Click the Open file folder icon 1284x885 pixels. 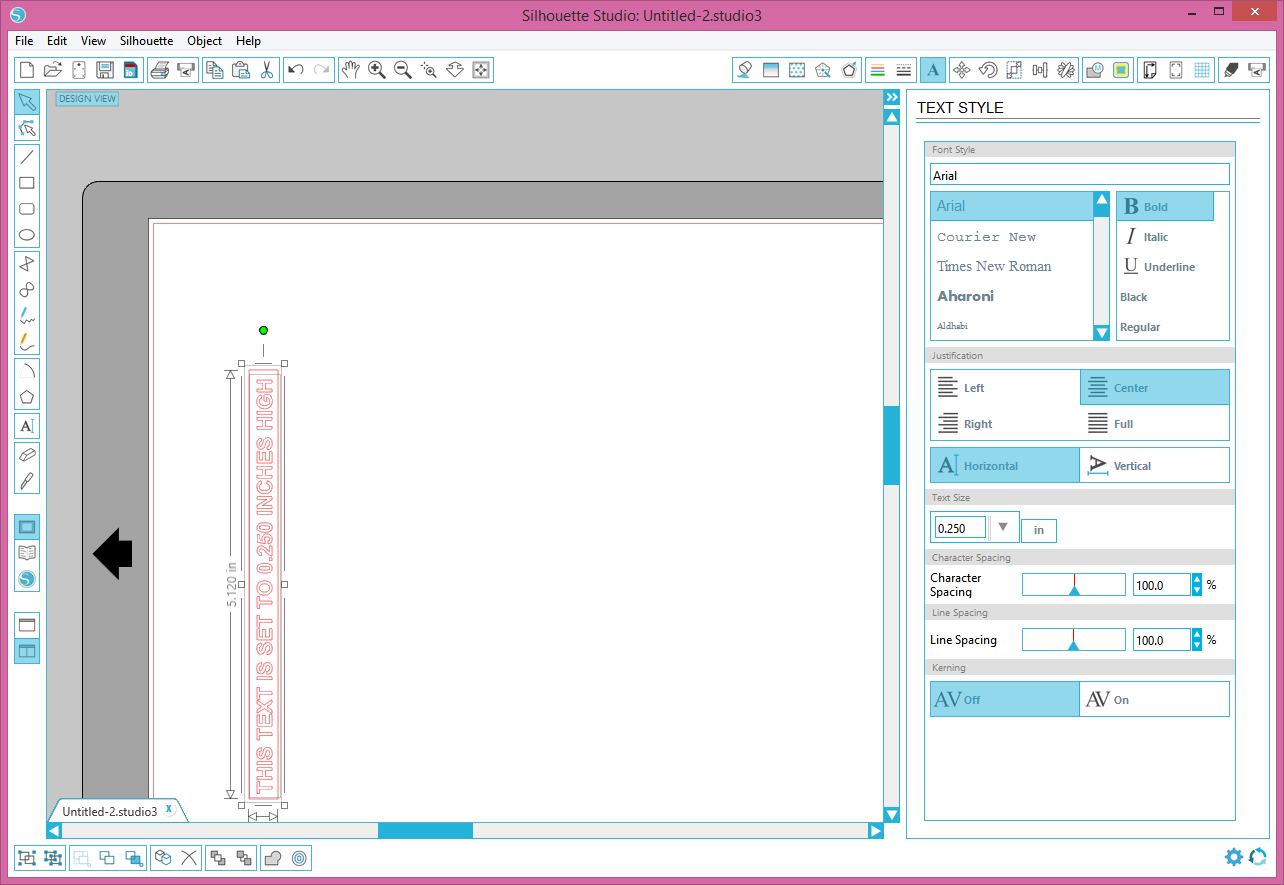(53, 70)
